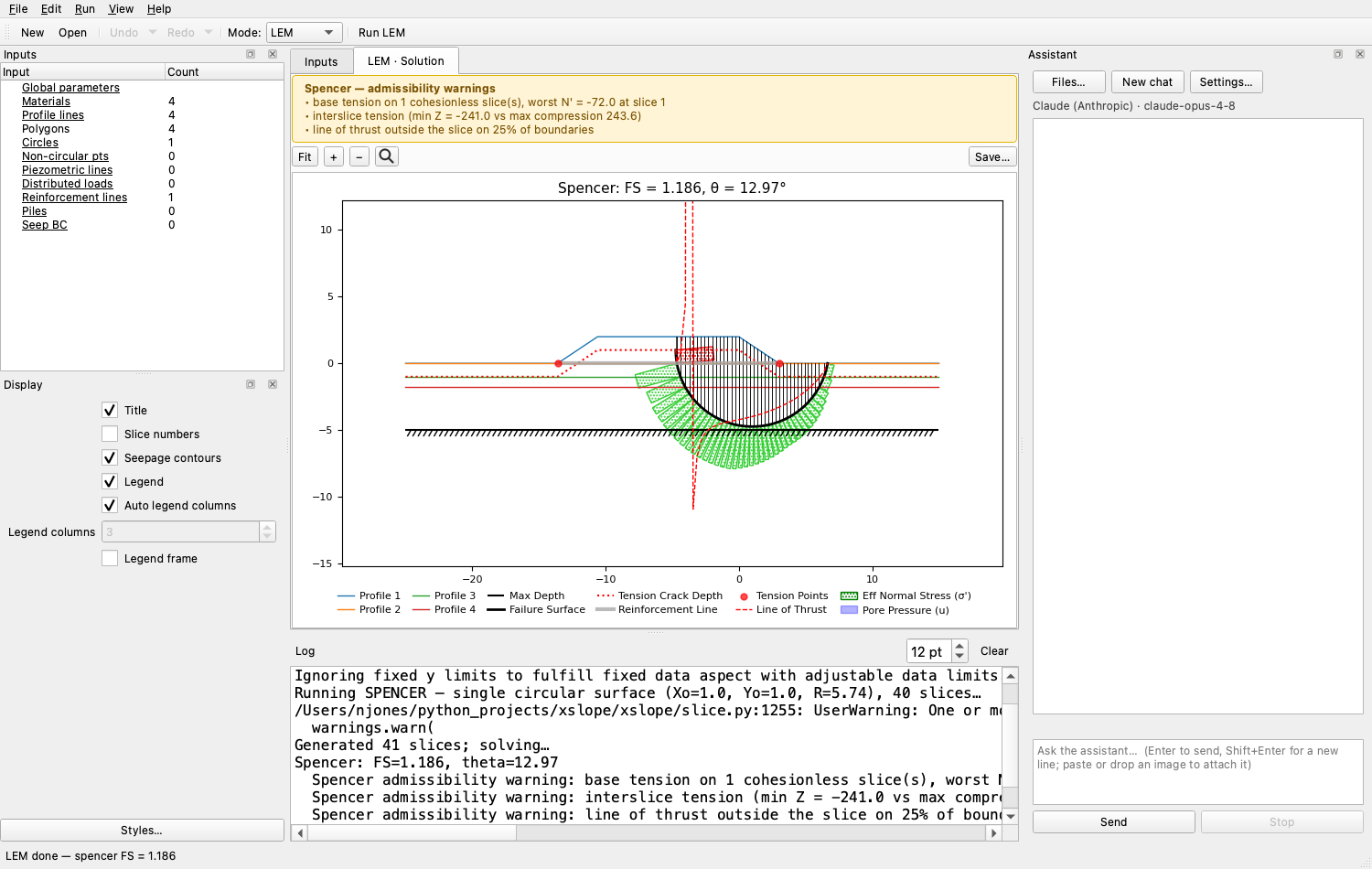Open the Undo history dropdown arrow
The width and height of the screenshot is (1372, 869).
click(153, 32)
